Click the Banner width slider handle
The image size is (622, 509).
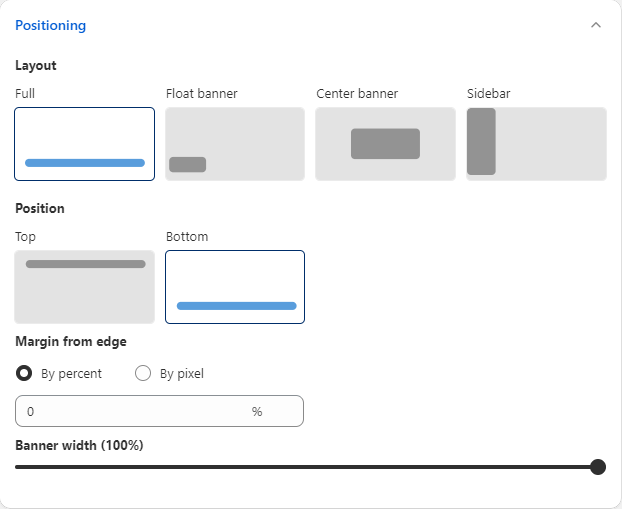pyautogui.click(x=598, y=467)
